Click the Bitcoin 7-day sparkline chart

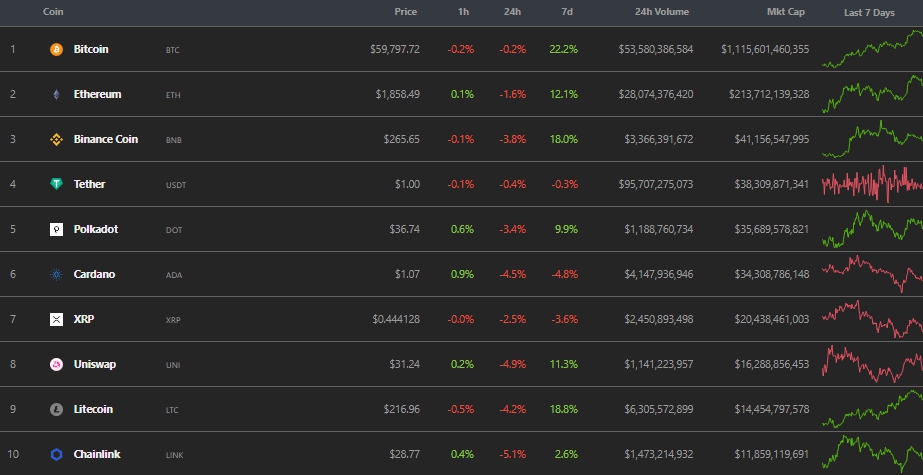(x=872, y=49)
